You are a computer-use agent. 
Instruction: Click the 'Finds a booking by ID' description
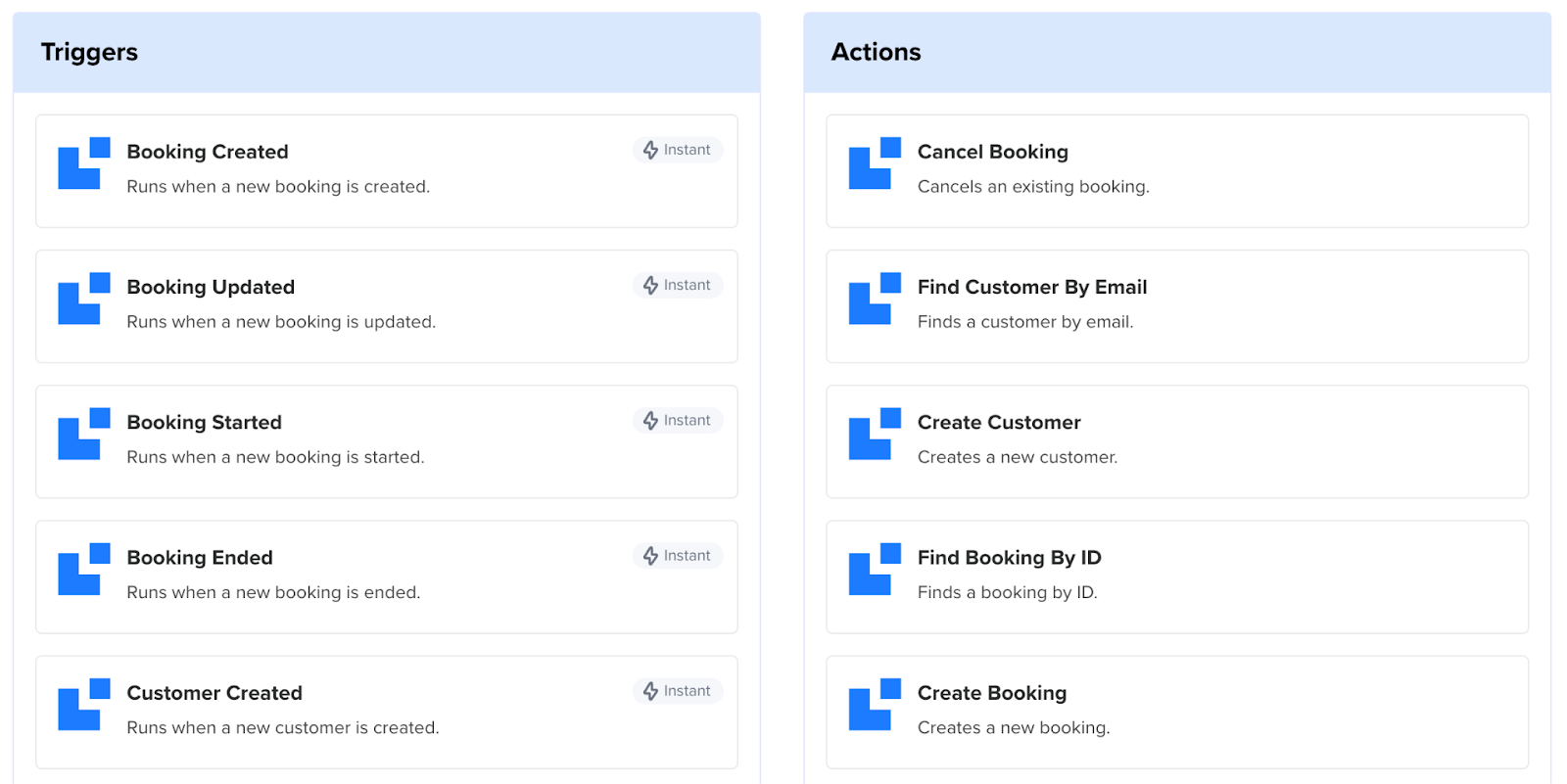pyautogui.click(x=1007, y=592)
